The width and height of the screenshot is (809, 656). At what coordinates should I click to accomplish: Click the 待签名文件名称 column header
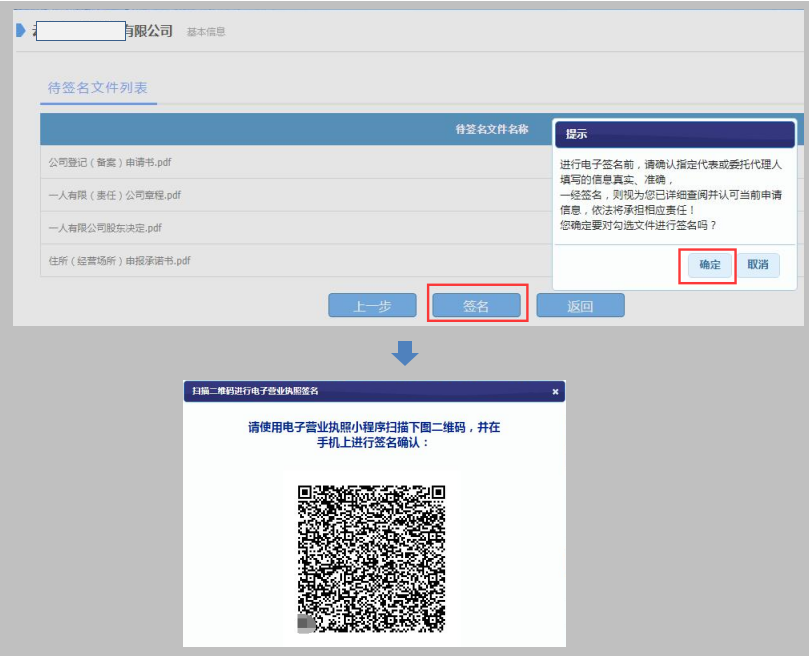point(492,129)
